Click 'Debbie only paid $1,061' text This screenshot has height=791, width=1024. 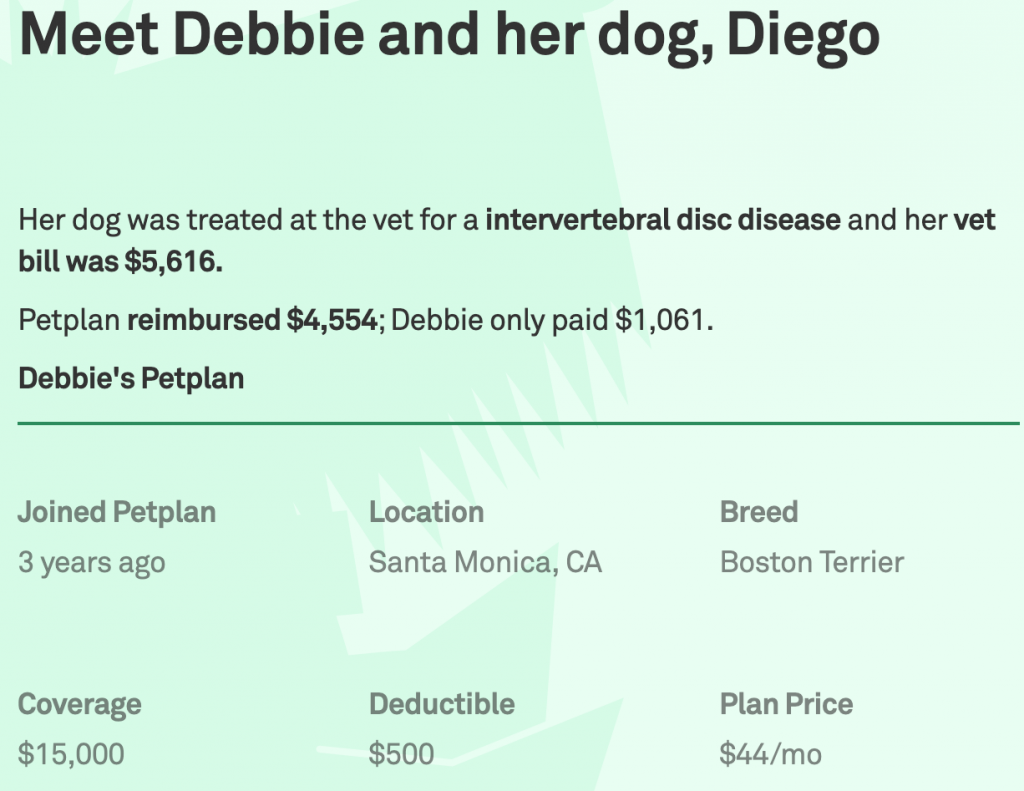click(x=549, y=320)
